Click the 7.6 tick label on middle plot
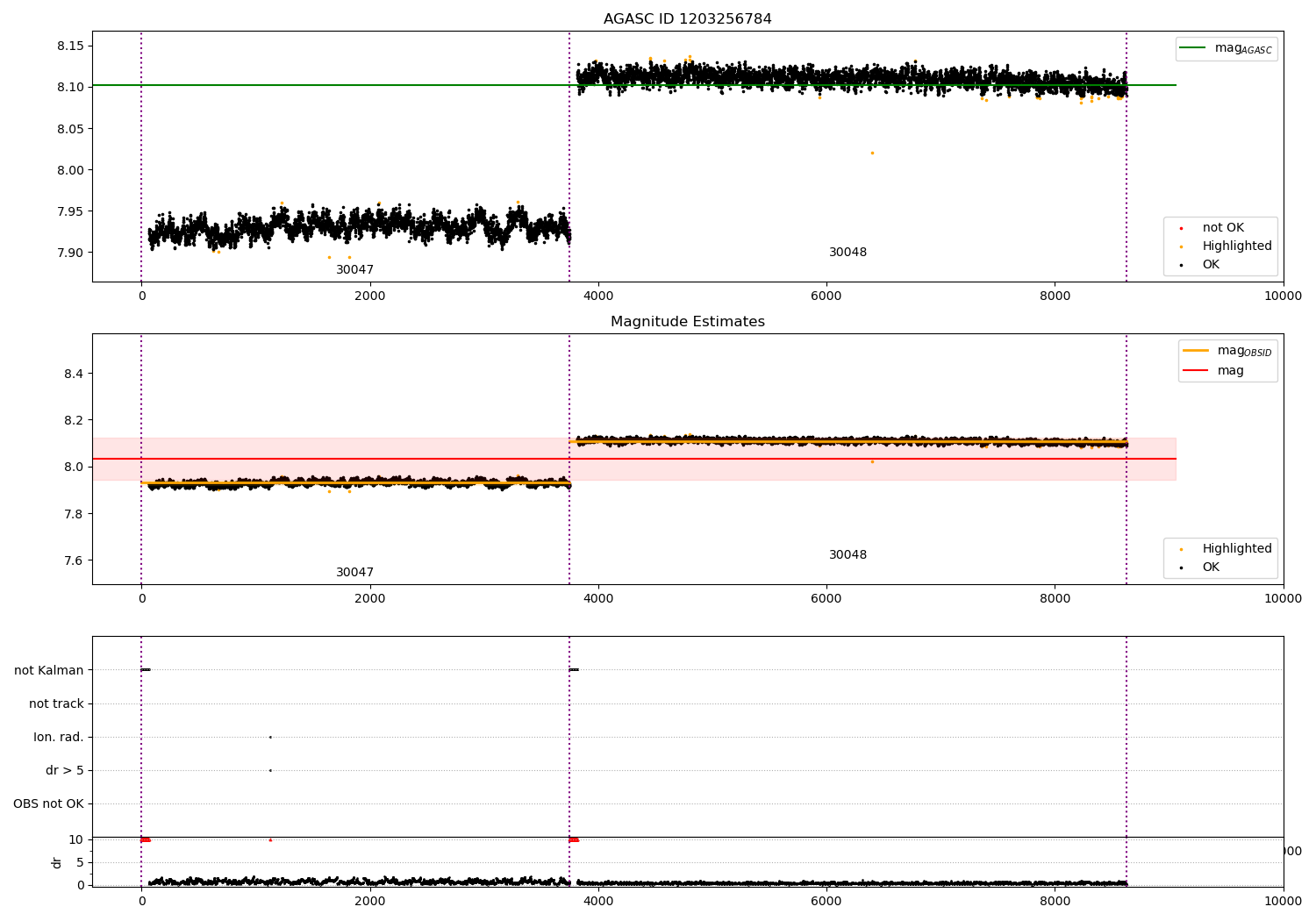The width and height of the screenshot is (1316, 921). coord(74,560)
